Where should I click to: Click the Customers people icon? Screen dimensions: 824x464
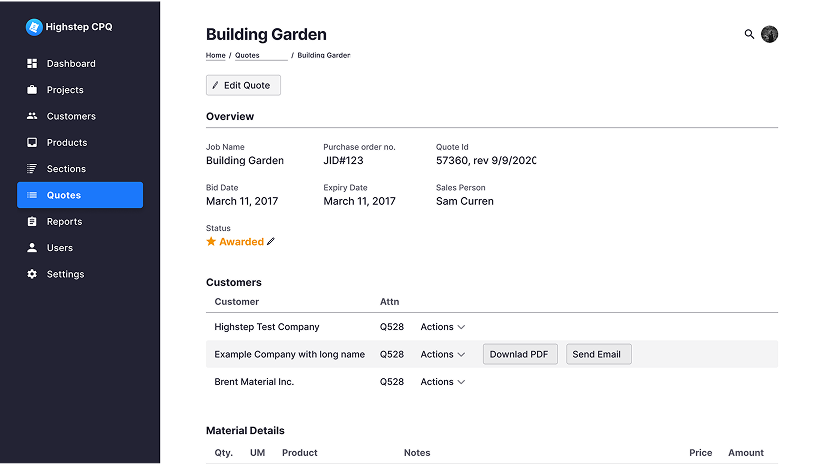pyautogui.click(x=32, y=116)
